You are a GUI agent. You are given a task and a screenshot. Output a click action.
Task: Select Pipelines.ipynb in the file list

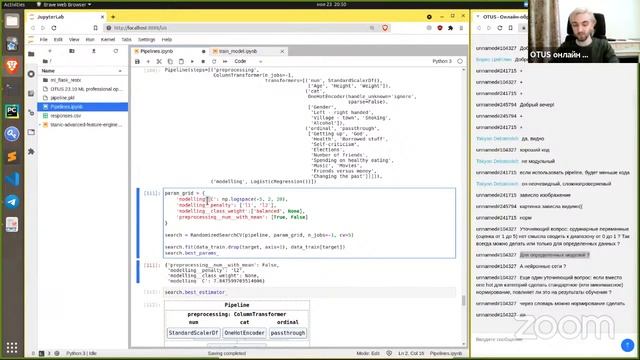click(82, 107)
